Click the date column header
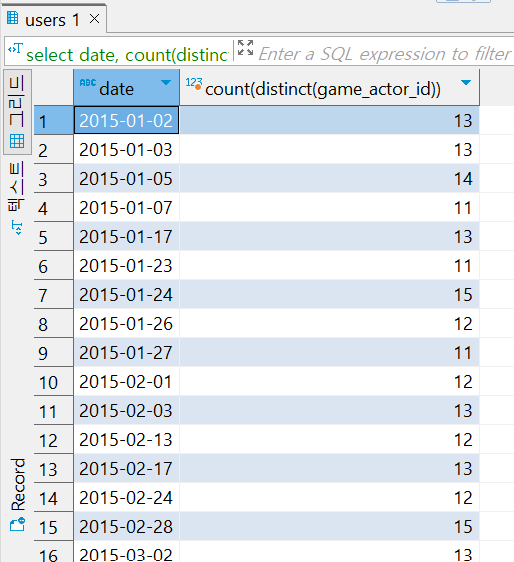The width and height of the screenshot is (514, 562). tap(126, 88)
